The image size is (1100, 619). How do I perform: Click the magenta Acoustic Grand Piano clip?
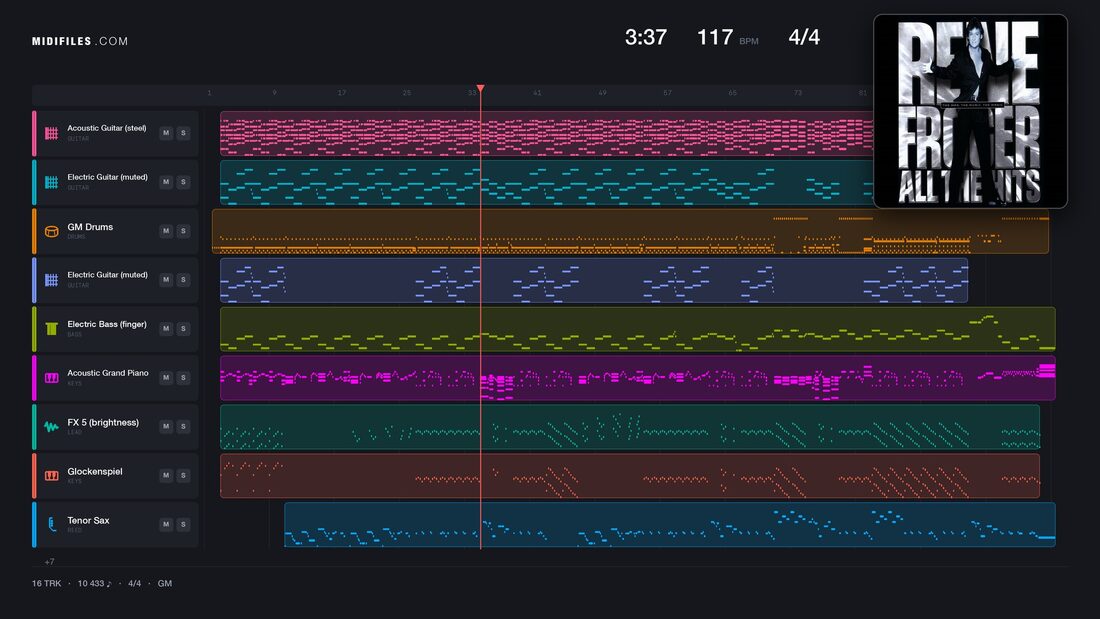pyautogui.click(x=638, y=378)
